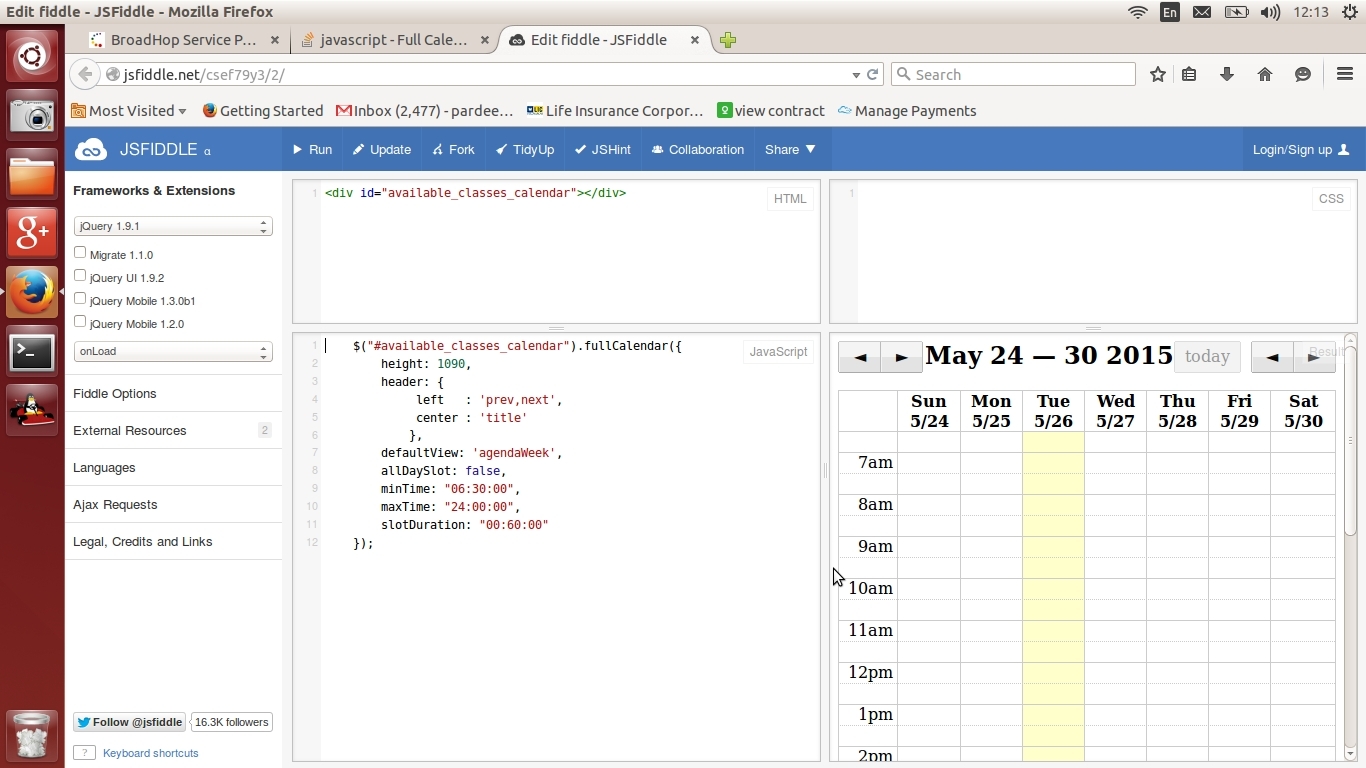Click inside the CSS editor panel
This screenshot has width=1366, height=768.
click(1093, 251)
